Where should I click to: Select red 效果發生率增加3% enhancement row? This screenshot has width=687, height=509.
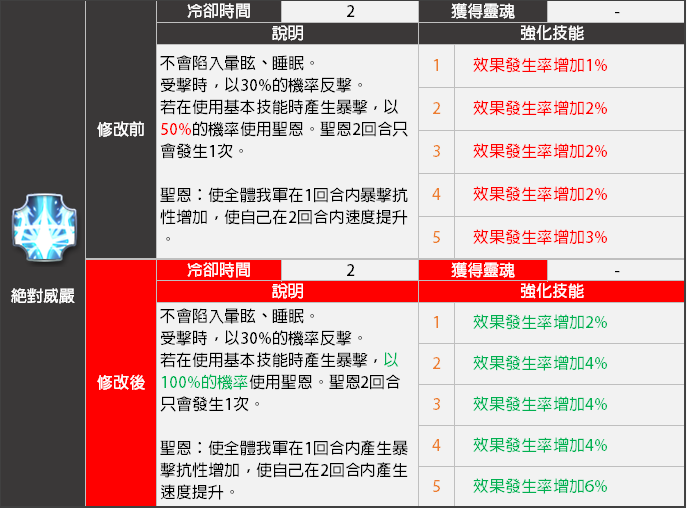click(x=539, y=237)
